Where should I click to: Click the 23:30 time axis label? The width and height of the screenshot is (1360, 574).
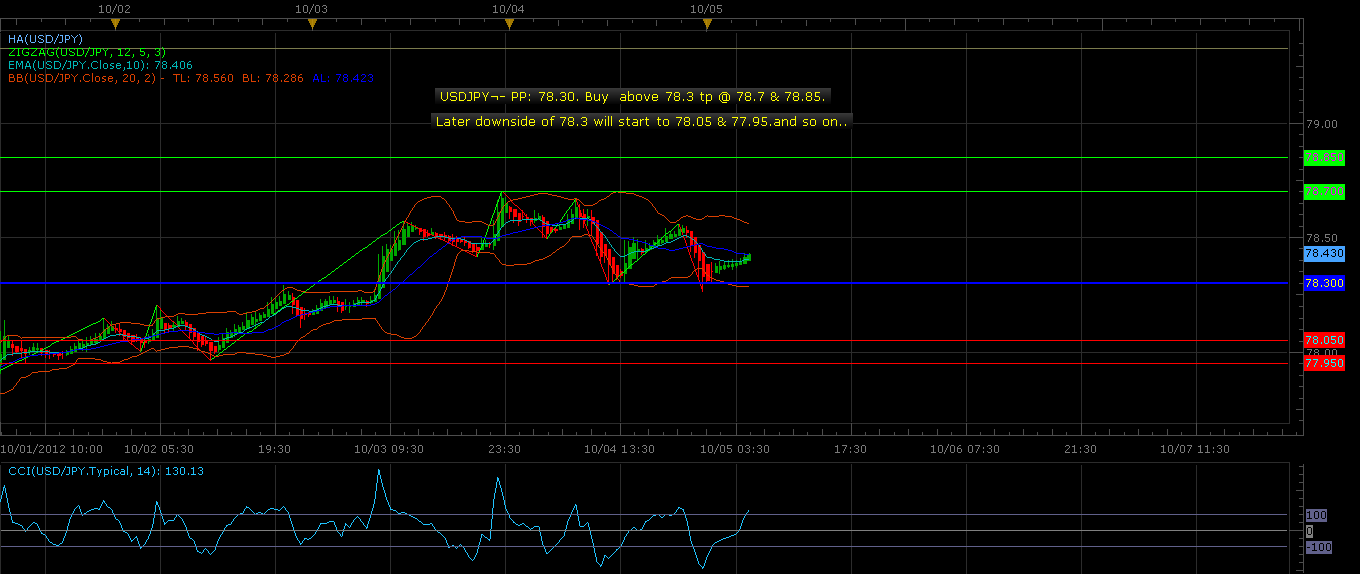point(504,449)
